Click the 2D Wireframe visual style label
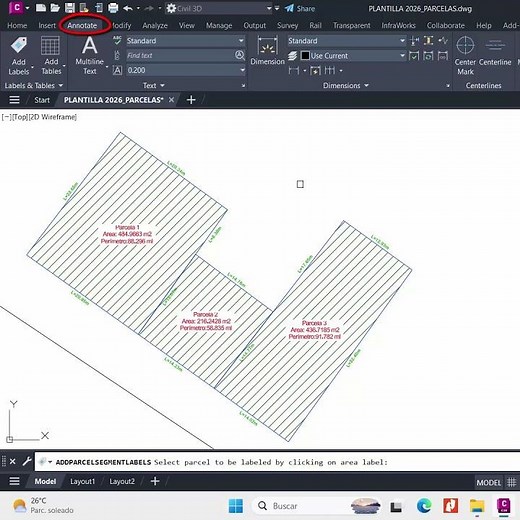 53,117
